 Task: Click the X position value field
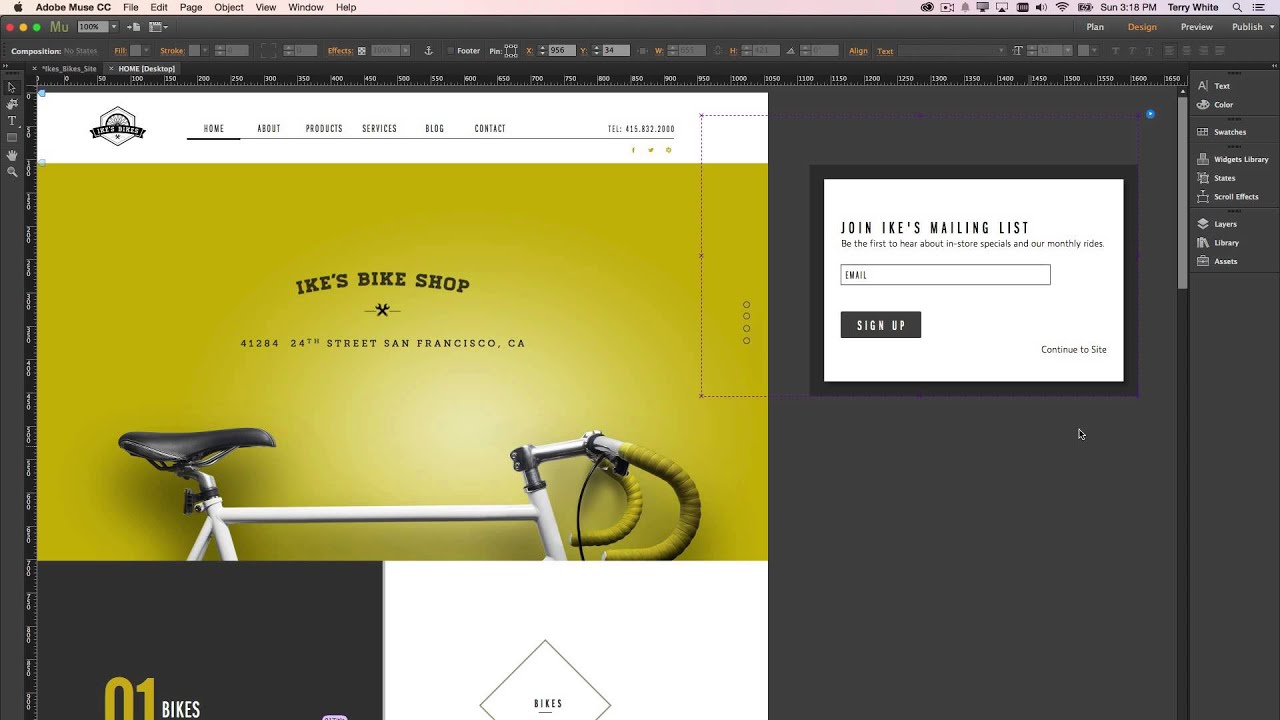(x=564, y=51)
